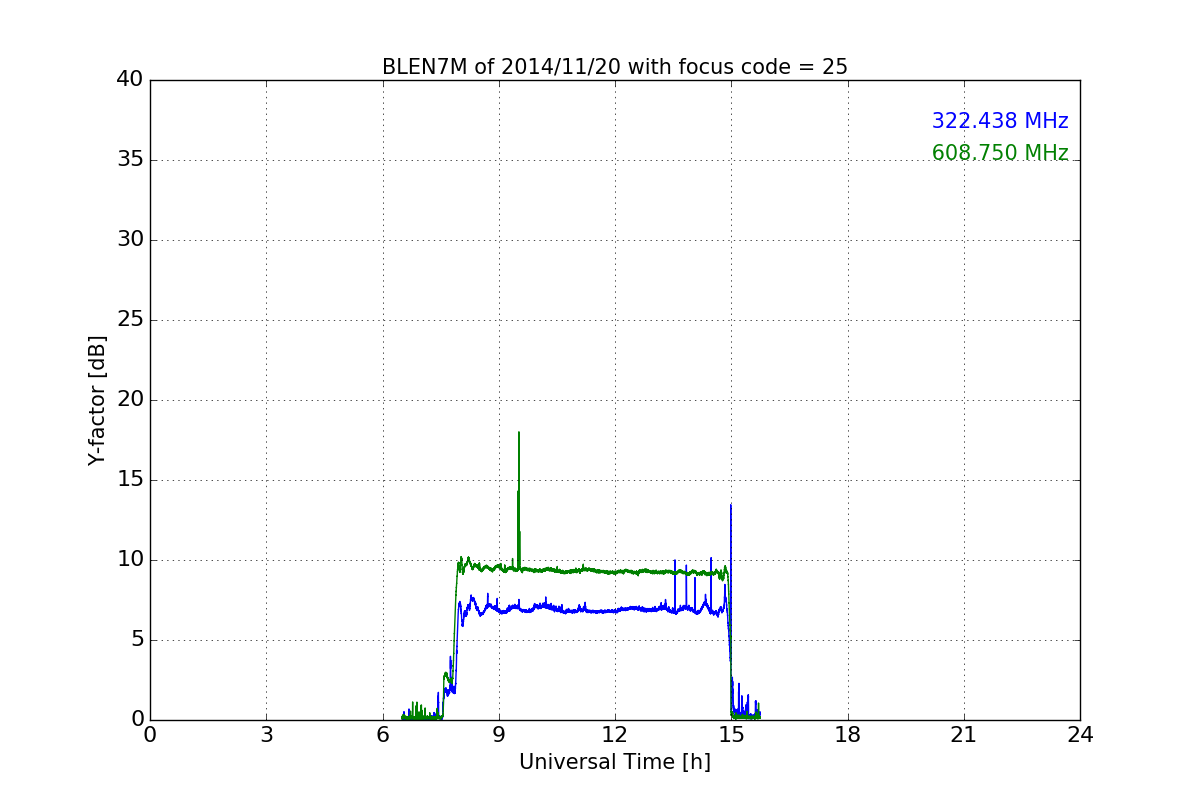
Task: Click the y-axis tick label 35
Action: (x=130, y=160)
